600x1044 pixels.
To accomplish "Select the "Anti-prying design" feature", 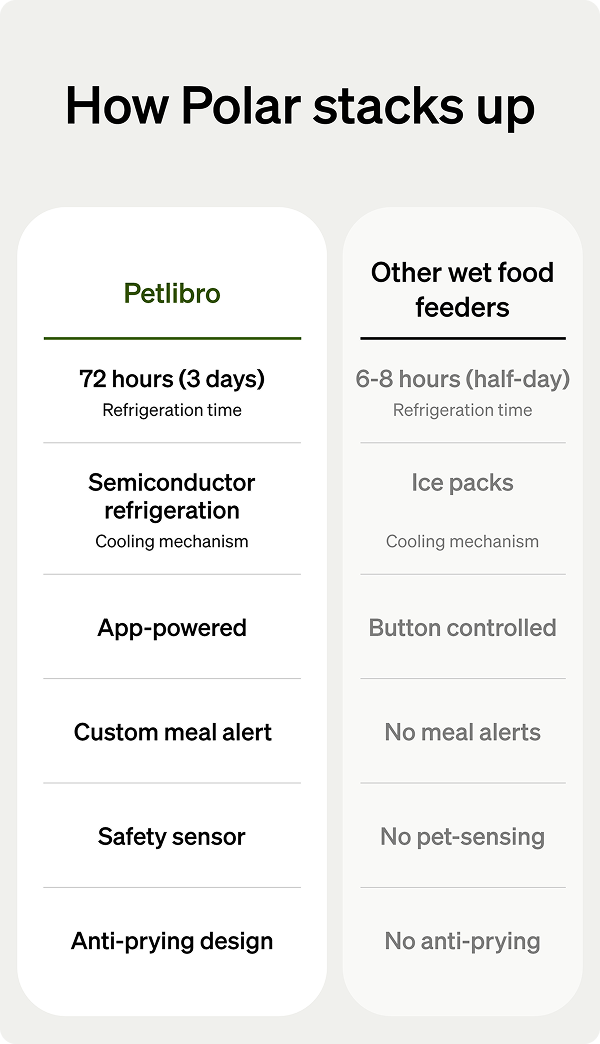I will click(172, 941).
